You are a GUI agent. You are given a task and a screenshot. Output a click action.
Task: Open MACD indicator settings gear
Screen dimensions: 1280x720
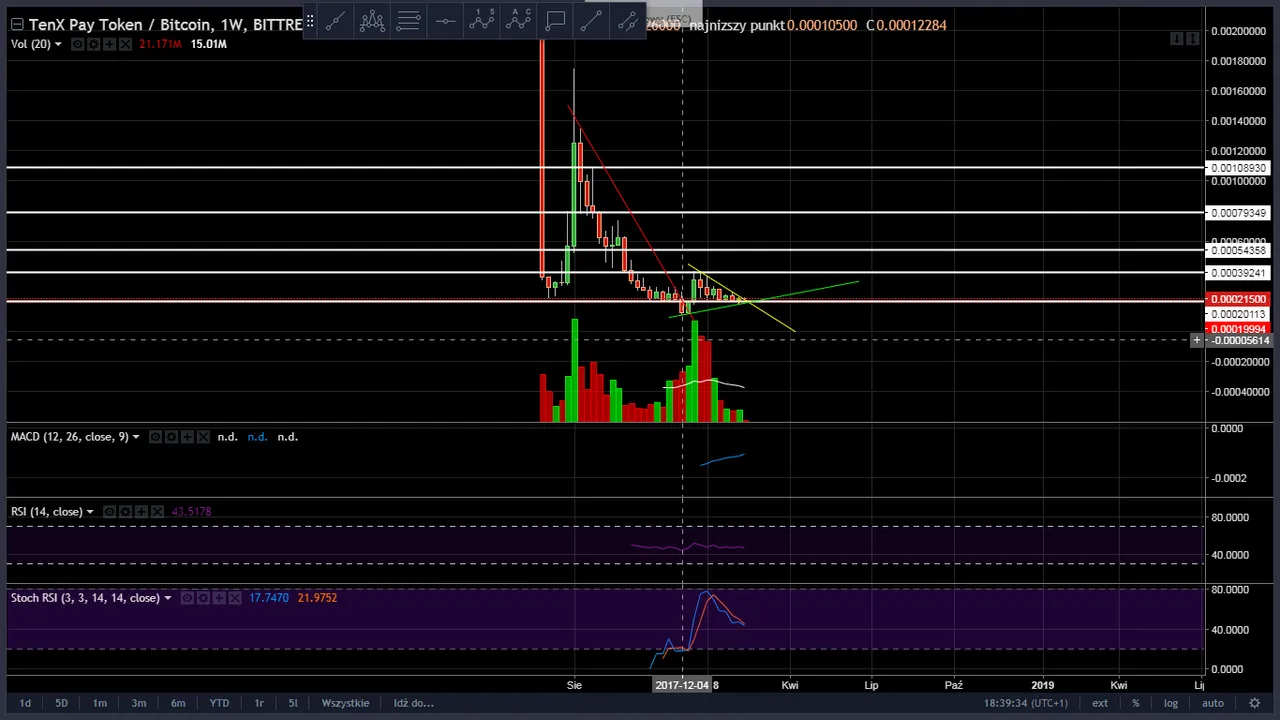click(x=171, y=437)
